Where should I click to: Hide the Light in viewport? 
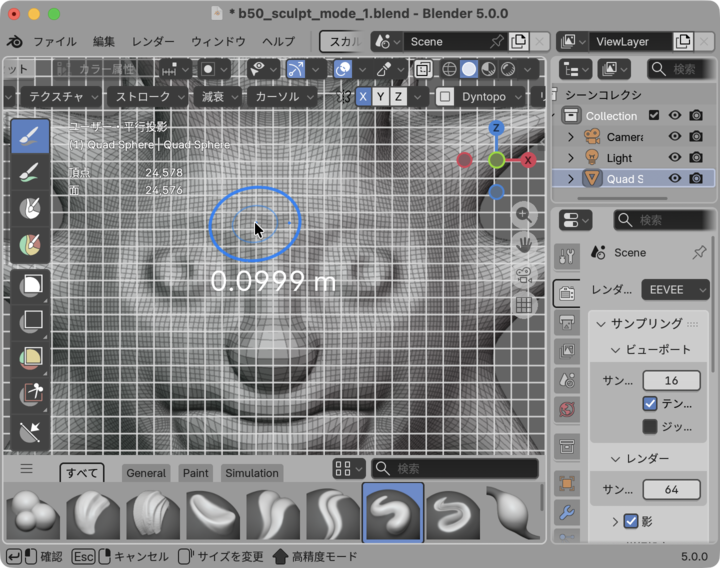[x=675, y=157]
